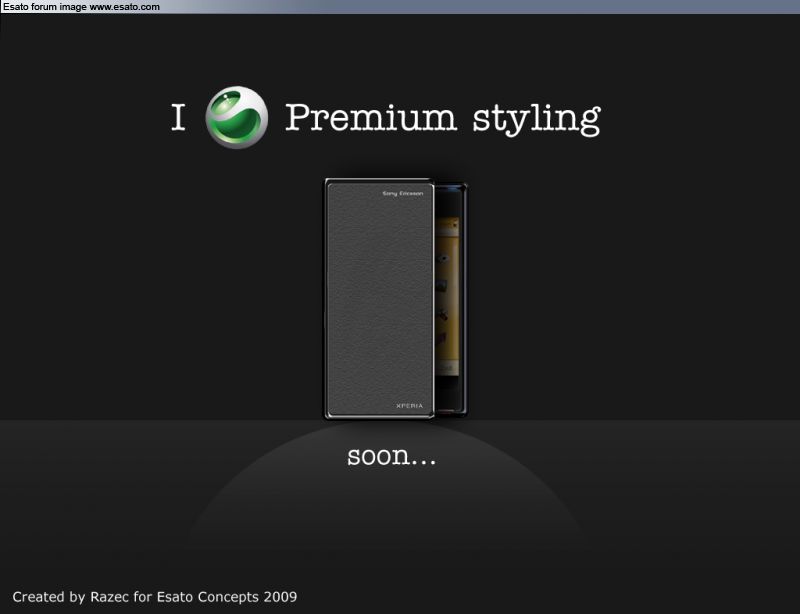Click the year 2009 in the credit line
This screenshot has height=614, width=800.
tap(280, 597)
